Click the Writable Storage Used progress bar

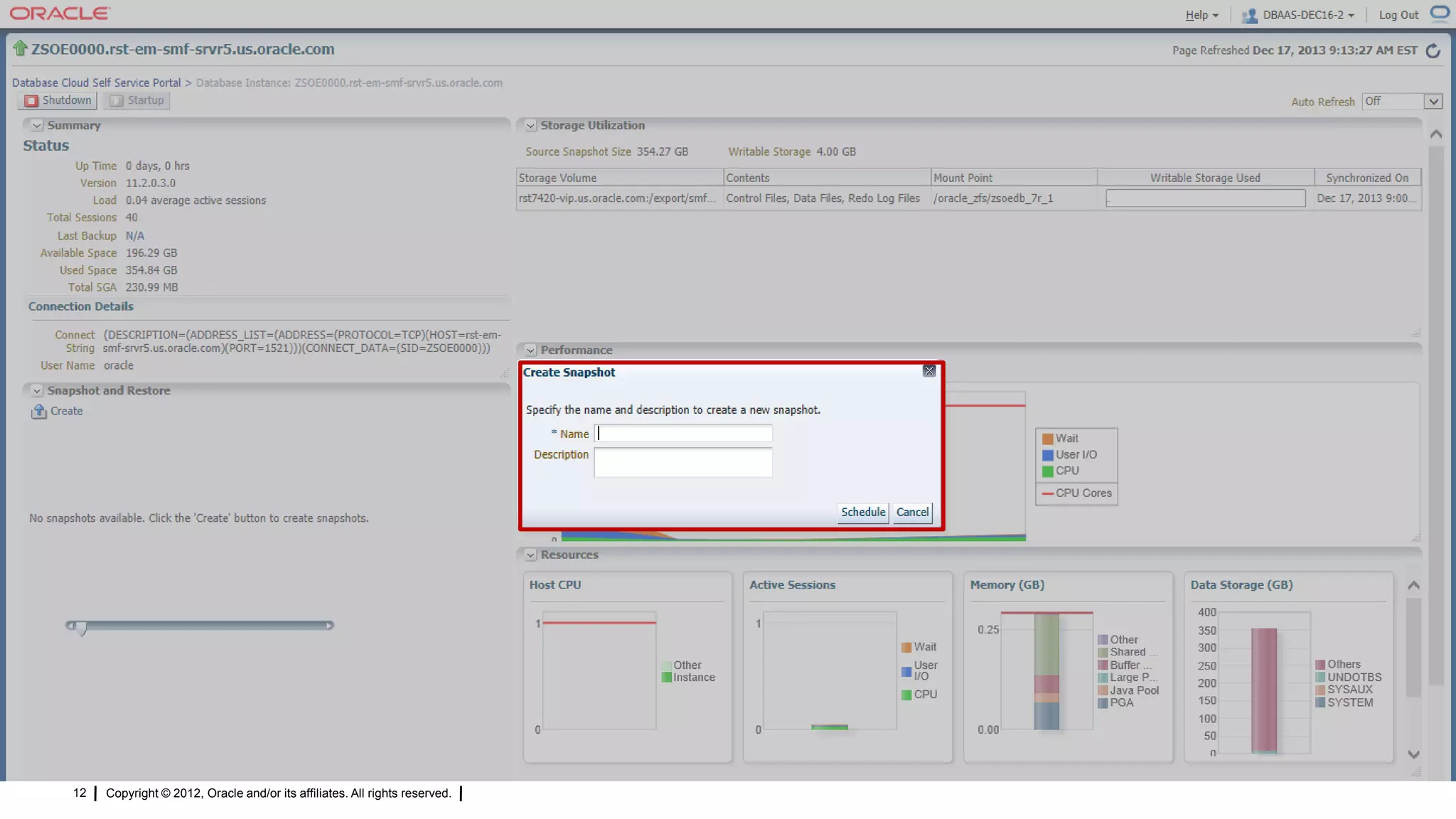[1206, 198]
